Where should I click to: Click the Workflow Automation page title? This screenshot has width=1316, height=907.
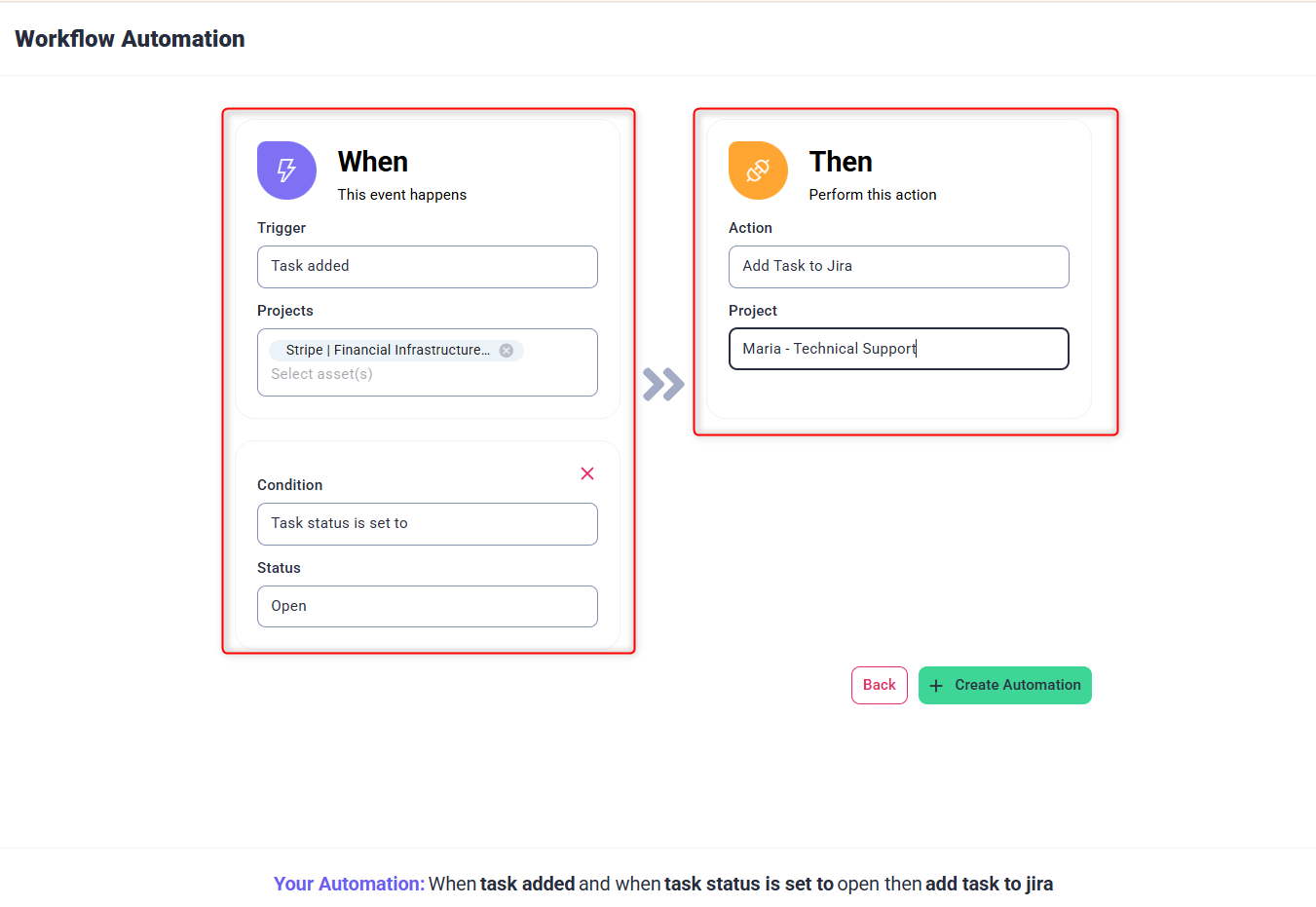[x=130, y=39]
